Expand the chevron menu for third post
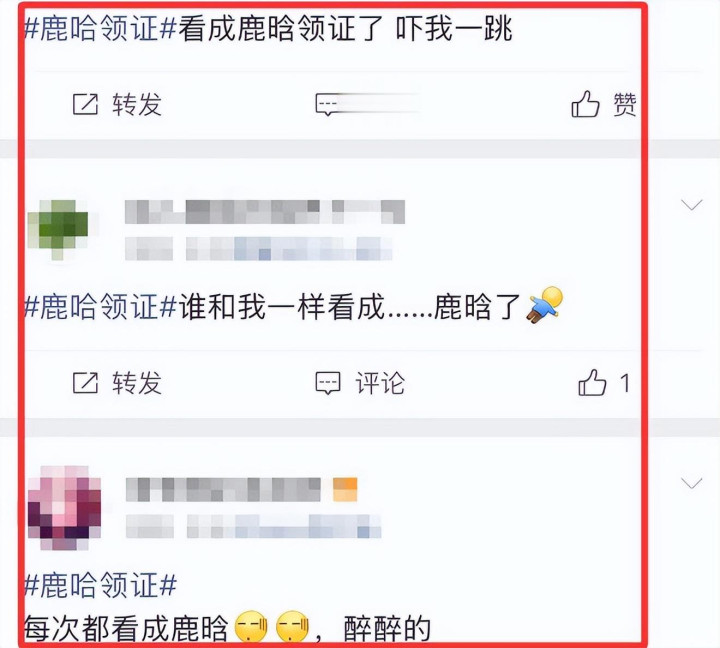The image size is (720, 648). (692, 483)
